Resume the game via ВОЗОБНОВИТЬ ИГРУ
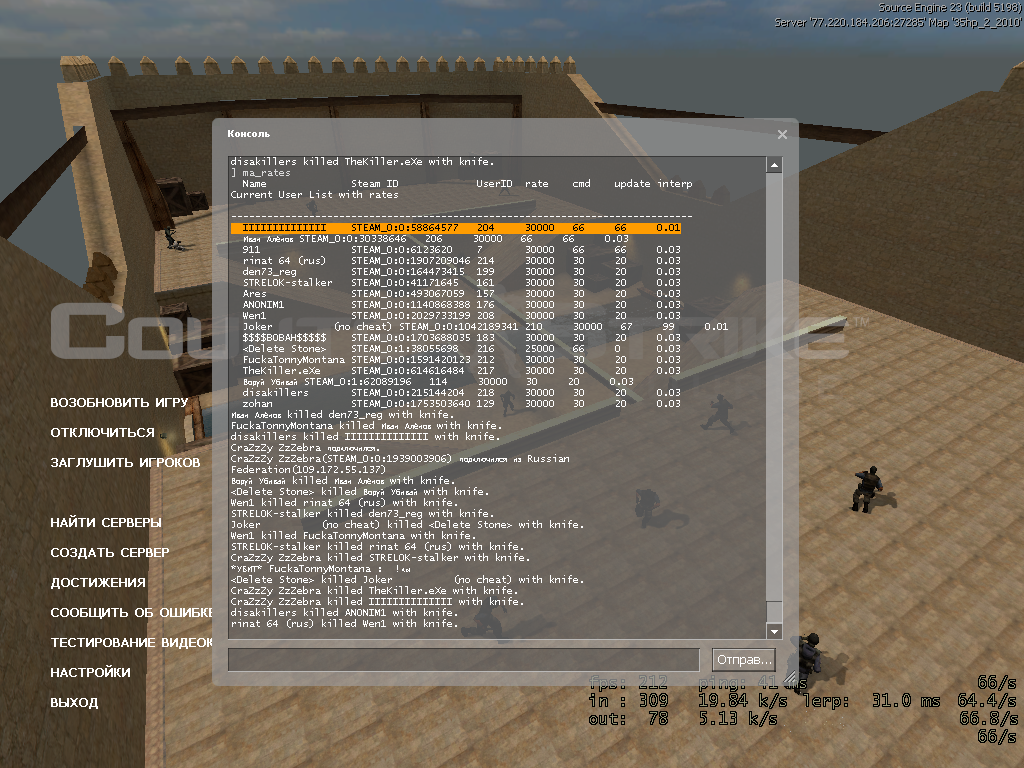This screenshot has height=768, width=1024. (x=120, y=402)
